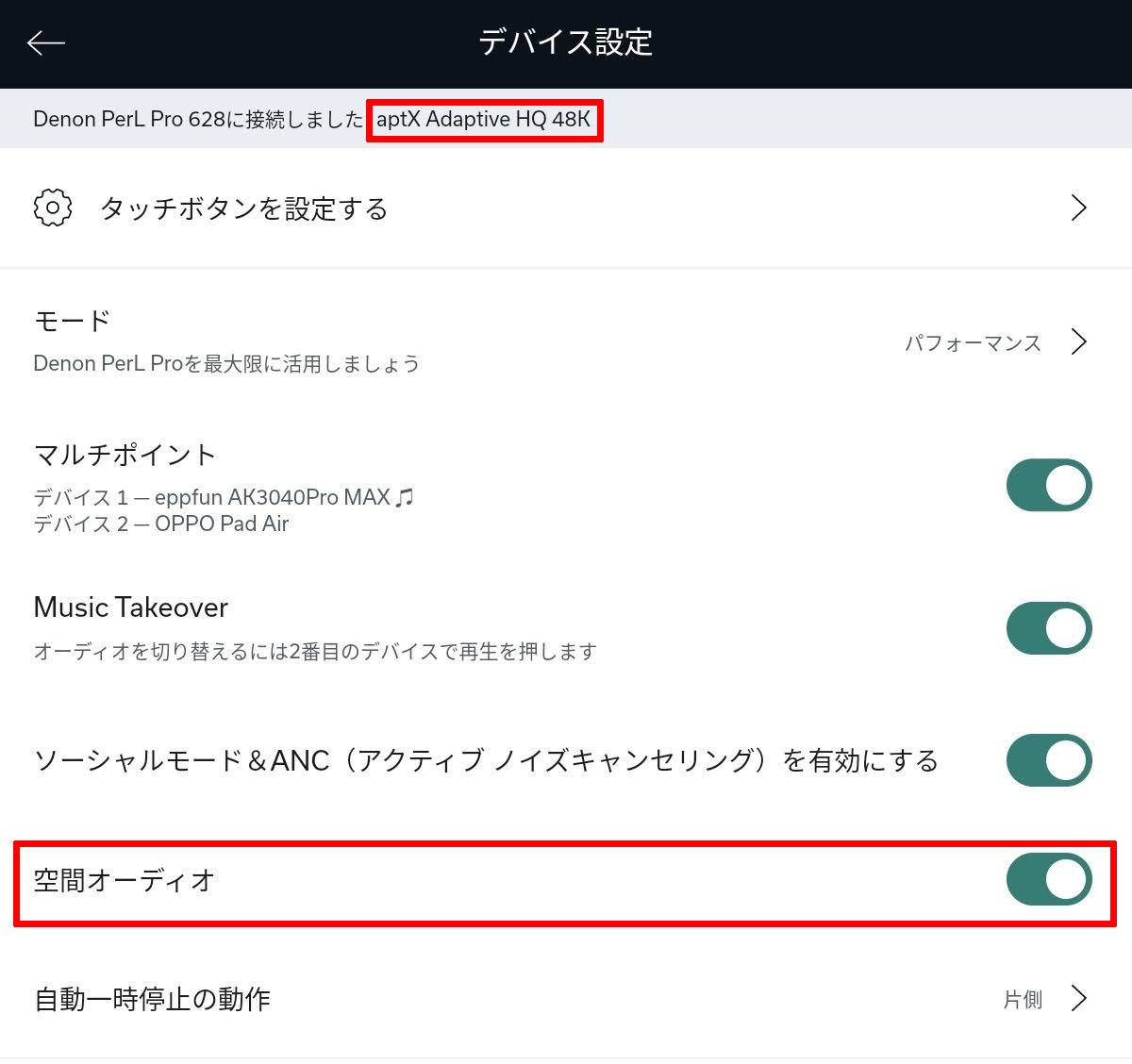Select the パフォーマンス mode value
1132x1064 pixels.
coord(973,342)
